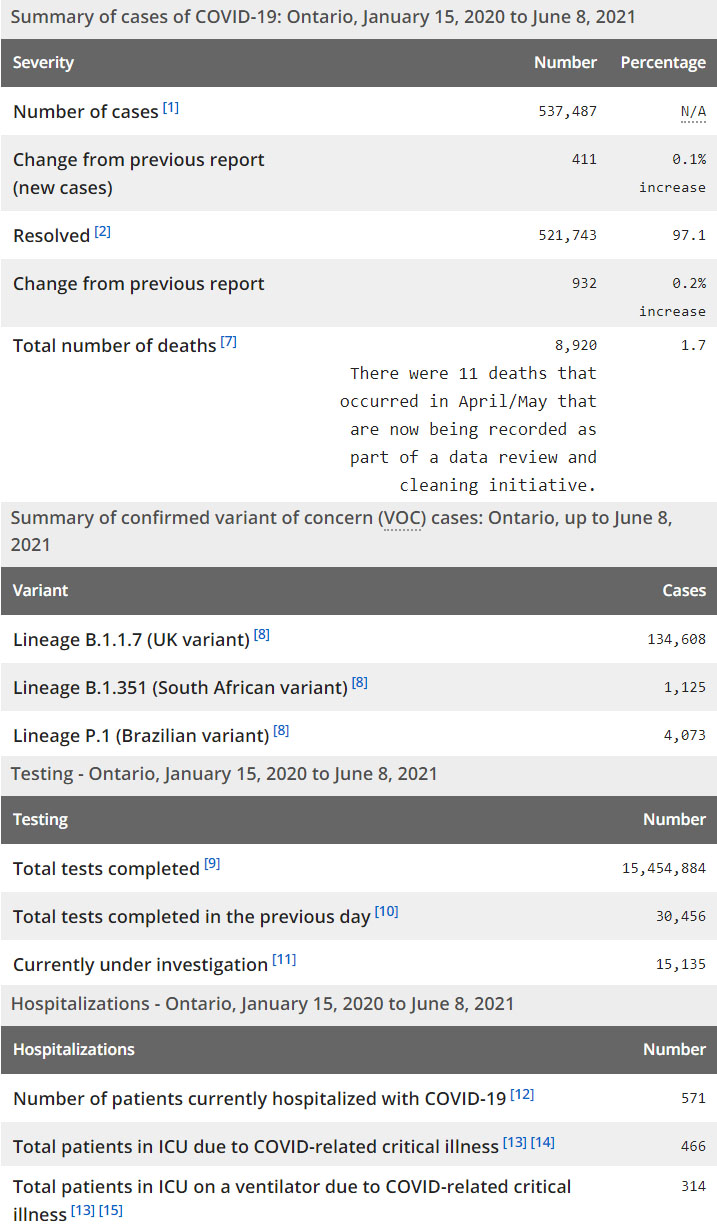Click the Variant table header

pyautogui.click(x=41, y=591)
